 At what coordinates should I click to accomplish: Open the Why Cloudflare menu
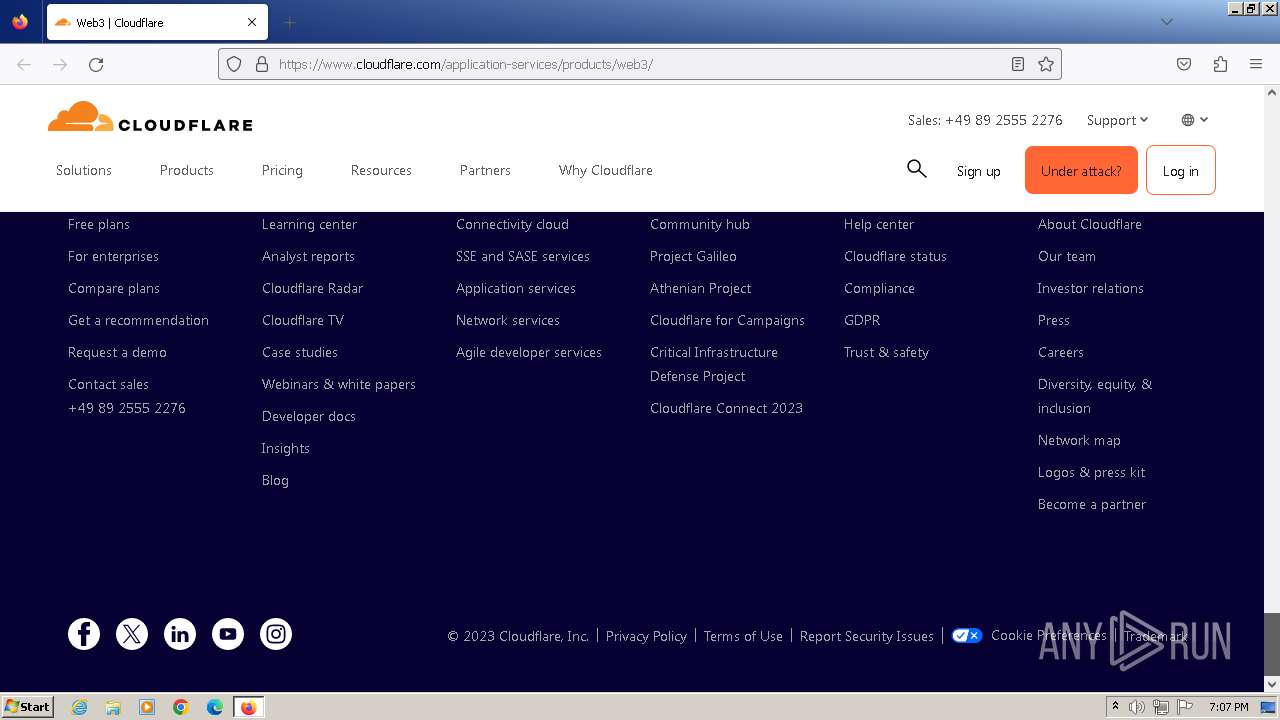pos(606,170)
